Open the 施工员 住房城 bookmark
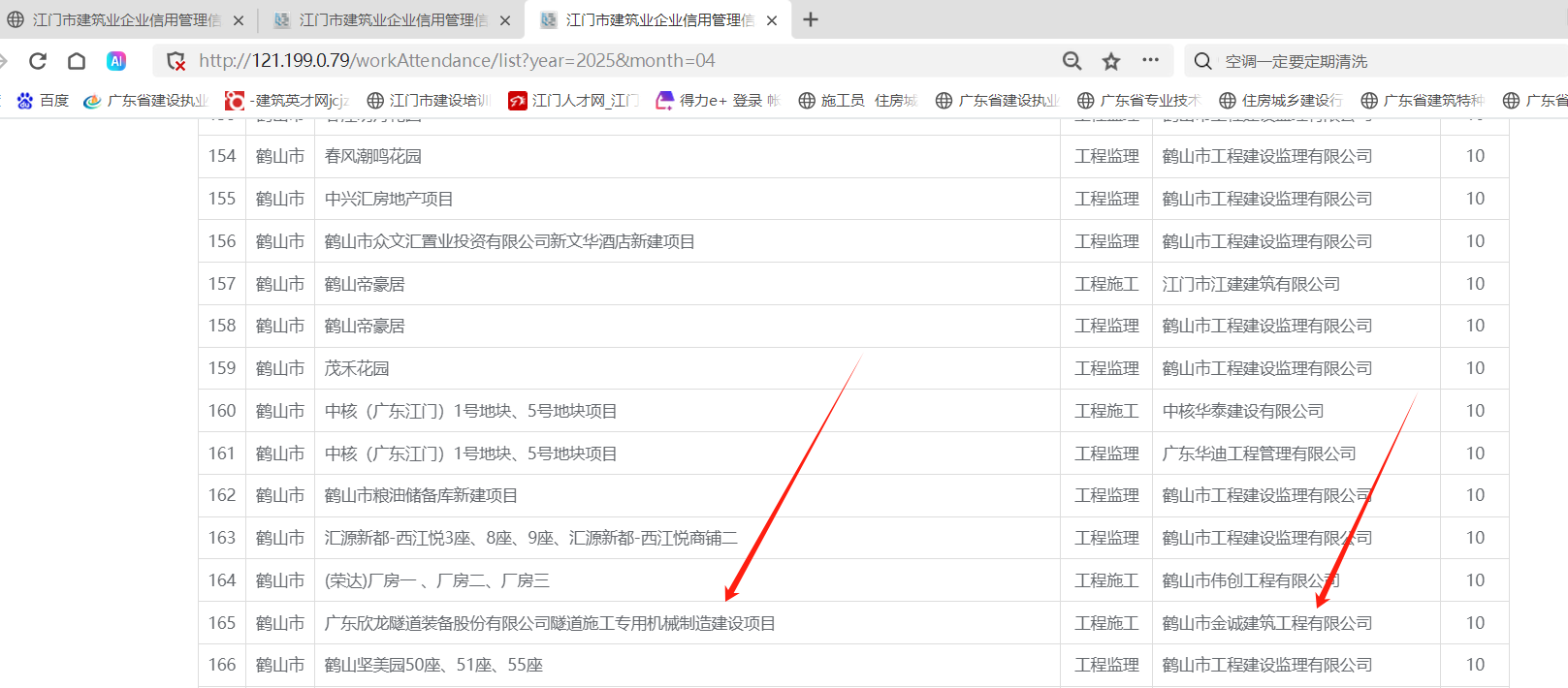This screenshot has height=688, width=1568. [857, 100]
